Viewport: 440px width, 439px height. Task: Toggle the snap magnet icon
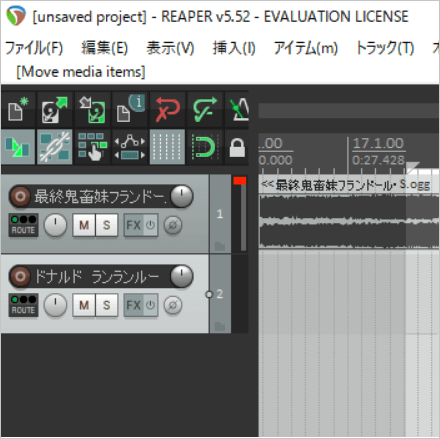[x=205, y=147]
